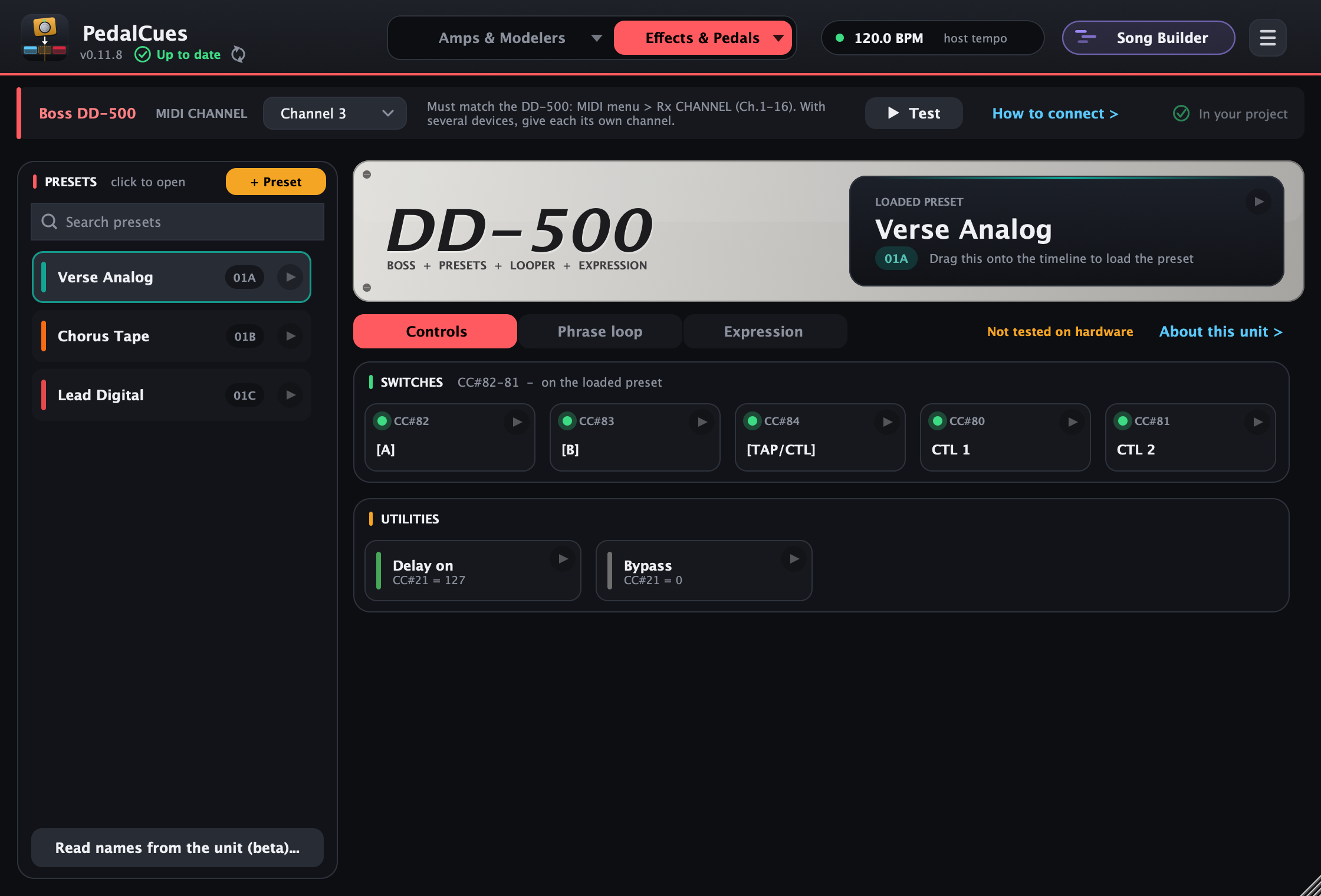Select the Amps & Modelers category
This screenshot has height=896, width=1321.
pyautogui.click(x=502, y=38)
